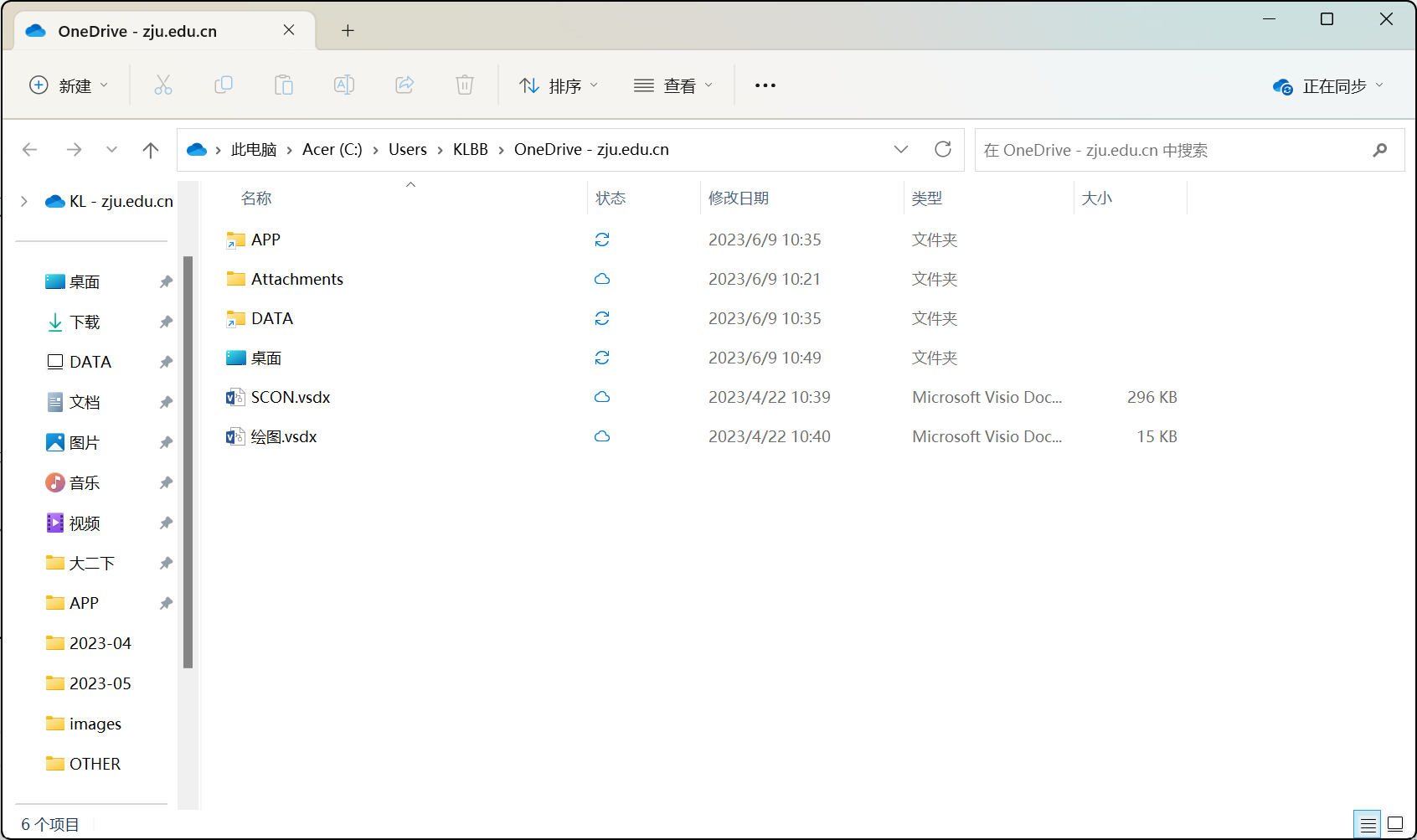Close the OneDrive - zju.edu.cn tab
The height and width of the screenshot is (840, 1417).
(289, 30)
